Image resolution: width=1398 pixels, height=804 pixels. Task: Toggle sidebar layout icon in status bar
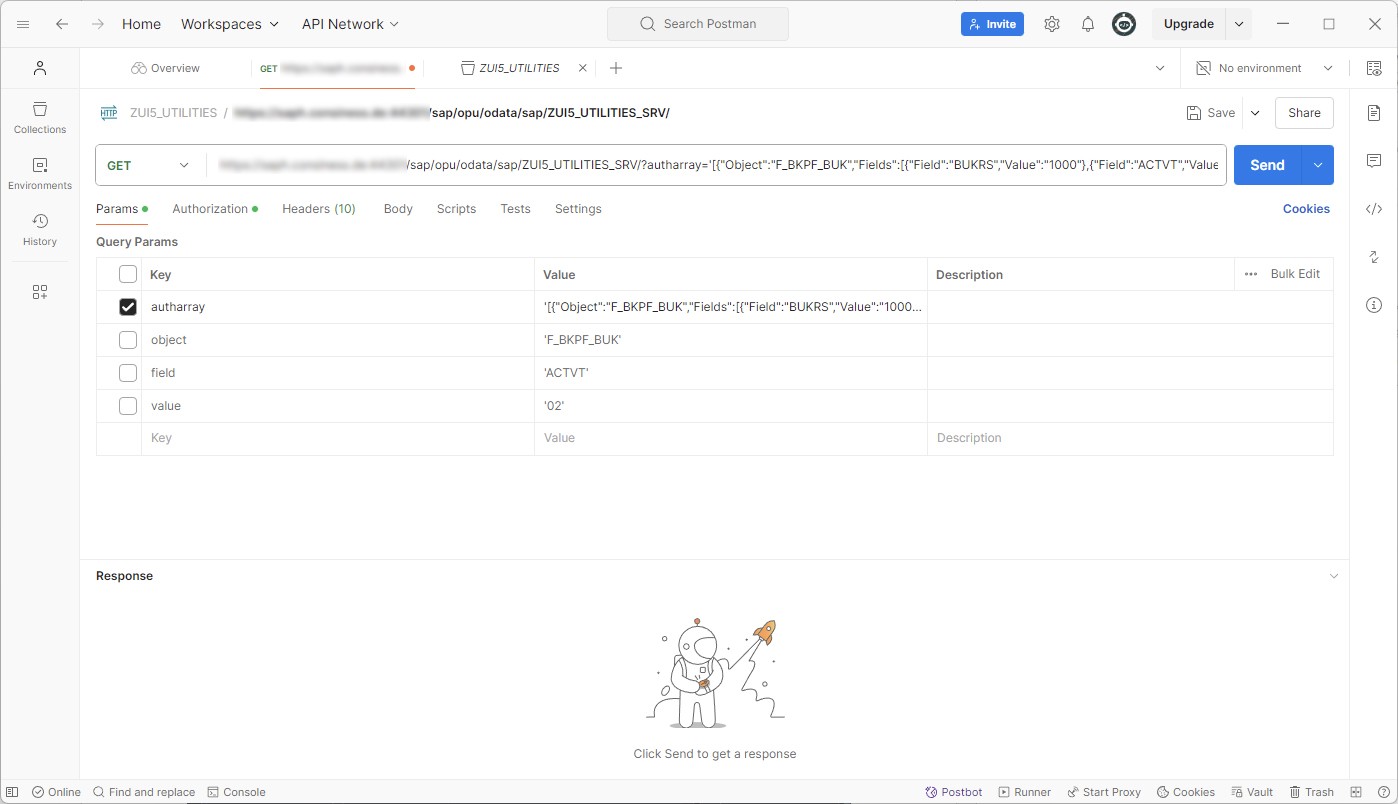[12, 792]
